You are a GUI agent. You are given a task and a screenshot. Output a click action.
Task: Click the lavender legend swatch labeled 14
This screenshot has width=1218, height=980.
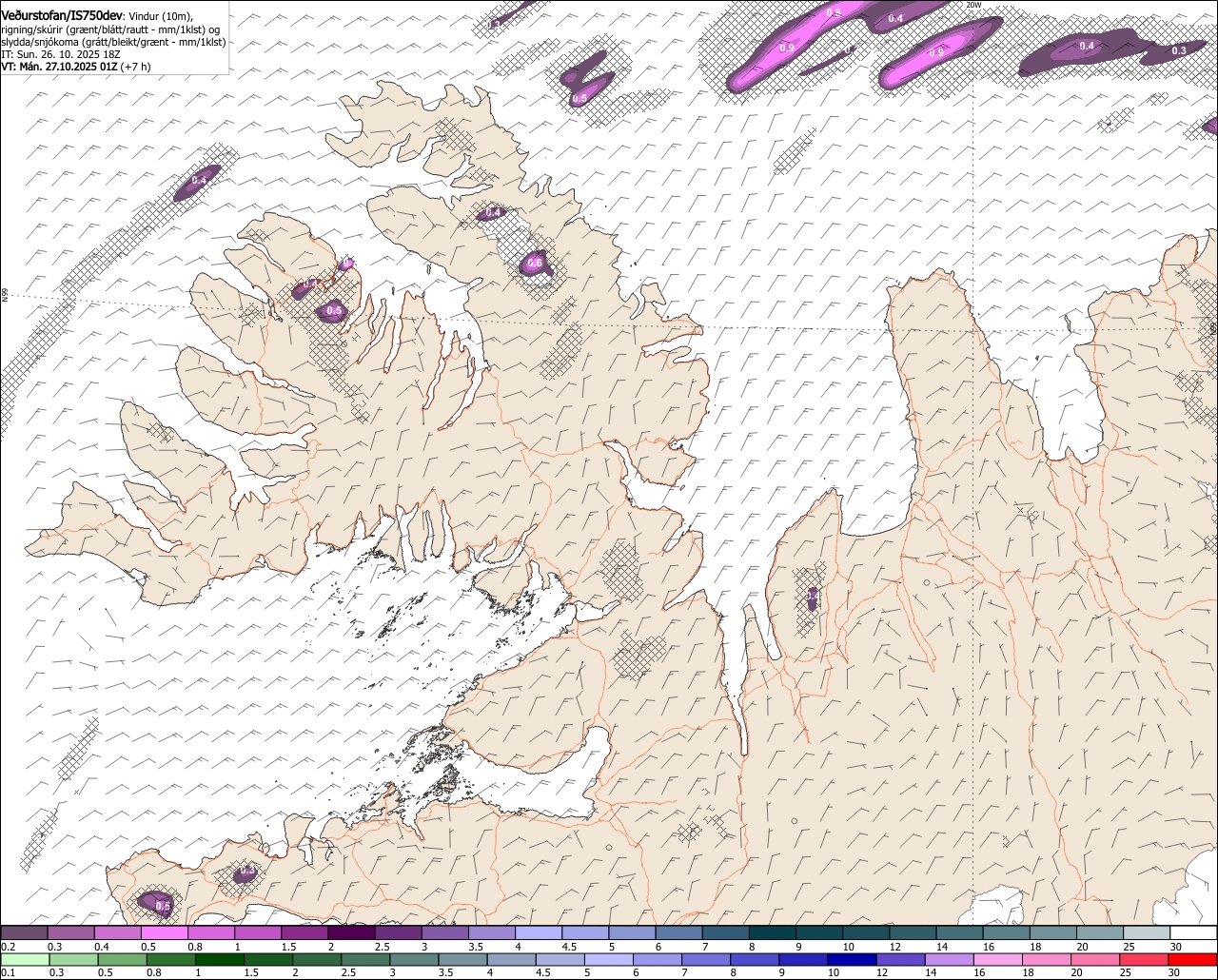pyautogui.click(x=950, y=959)
